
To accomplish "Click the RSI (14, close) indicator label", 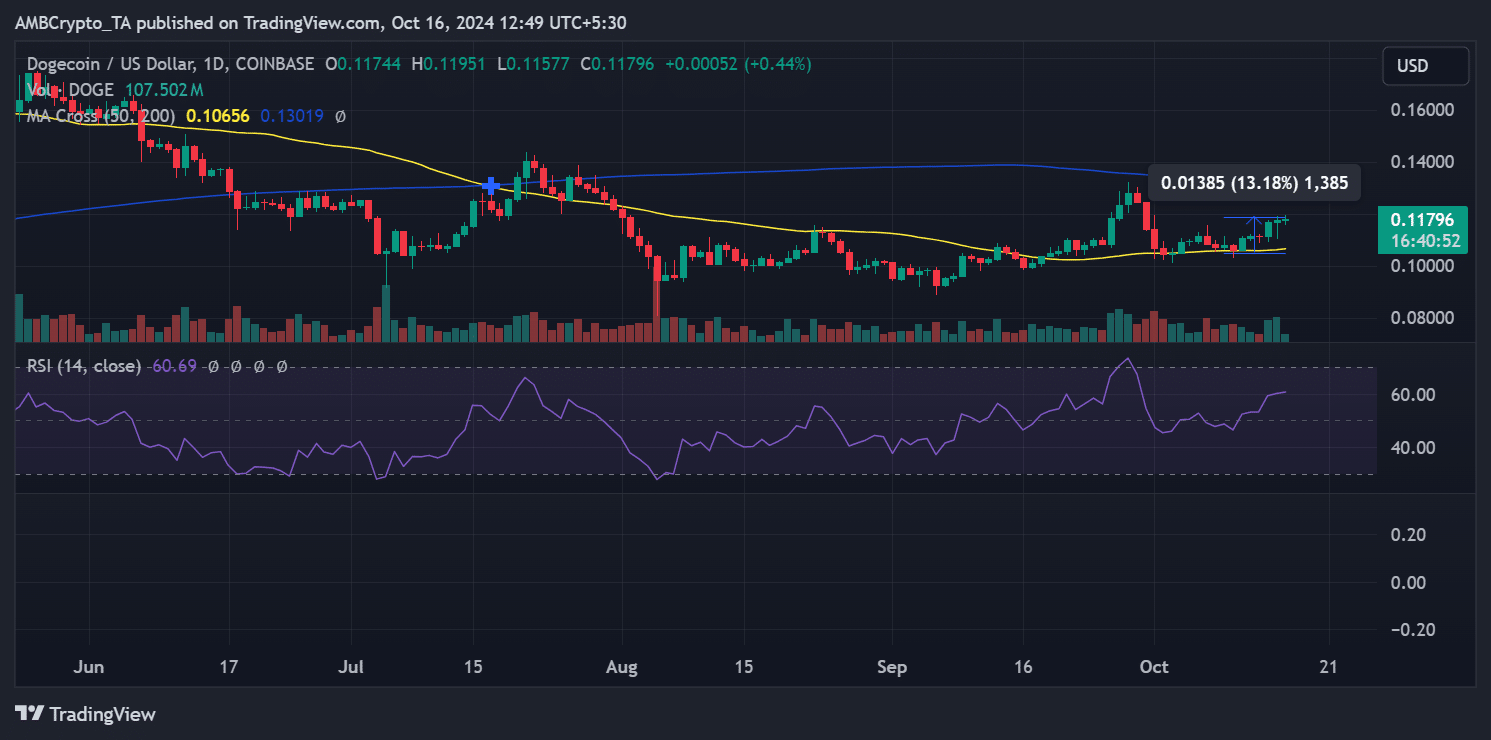I will 83,367.
